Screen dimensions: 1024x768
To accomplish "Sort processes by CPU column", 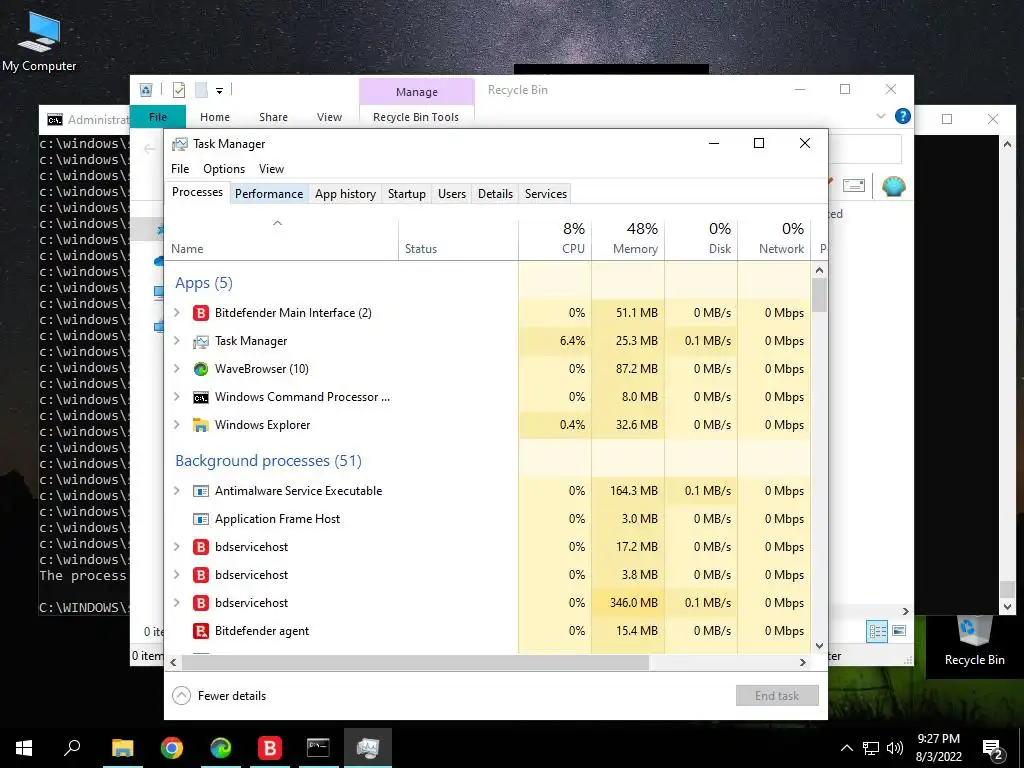I will coord(555,239).
